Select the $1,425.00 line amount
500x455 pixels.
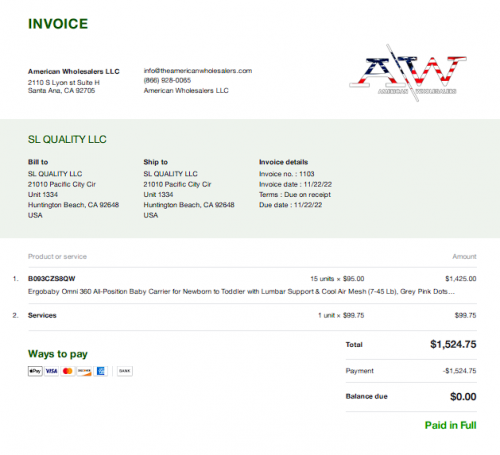(x=461, y=279)
